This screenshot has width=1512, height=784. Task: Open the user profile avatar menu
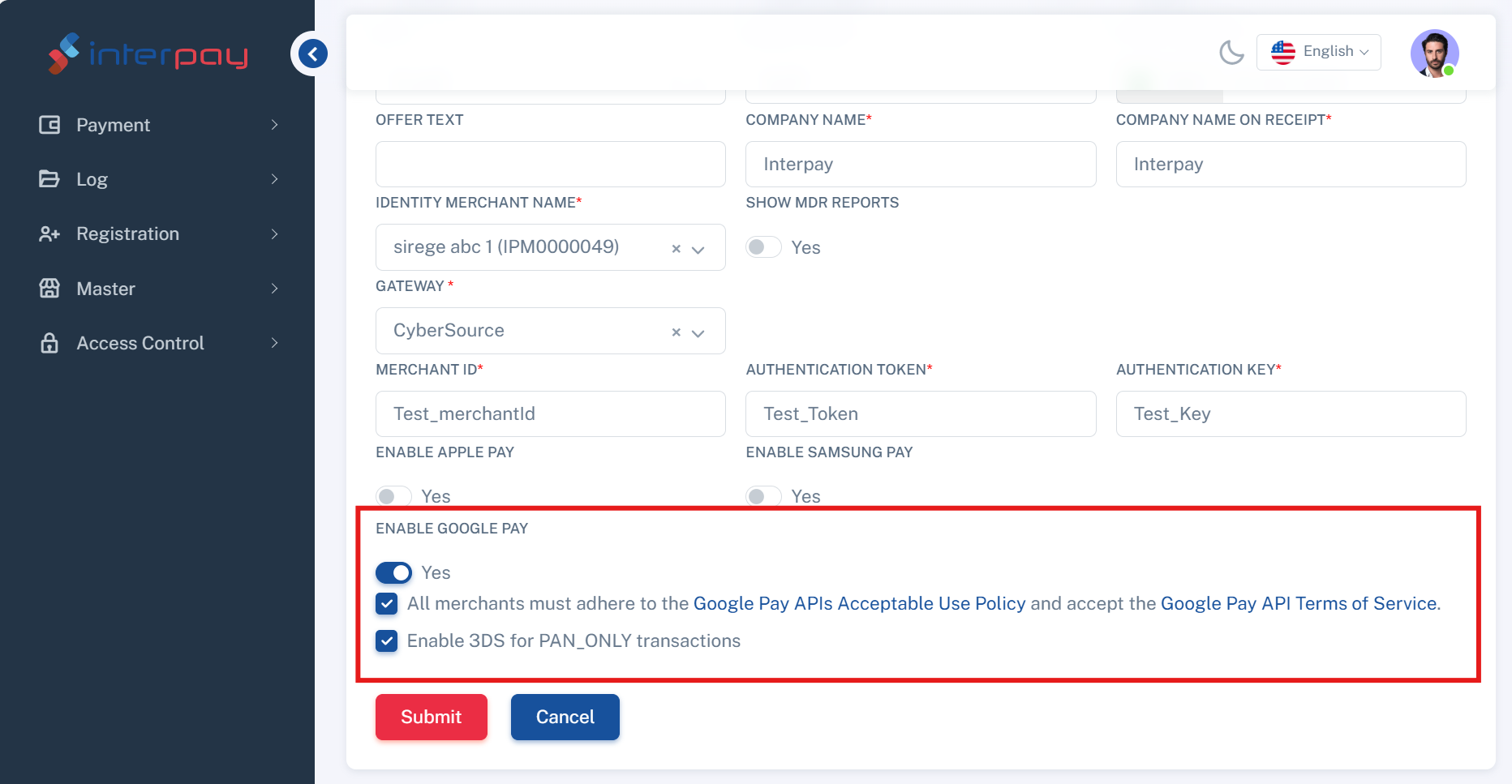(x=1434, y=54)
